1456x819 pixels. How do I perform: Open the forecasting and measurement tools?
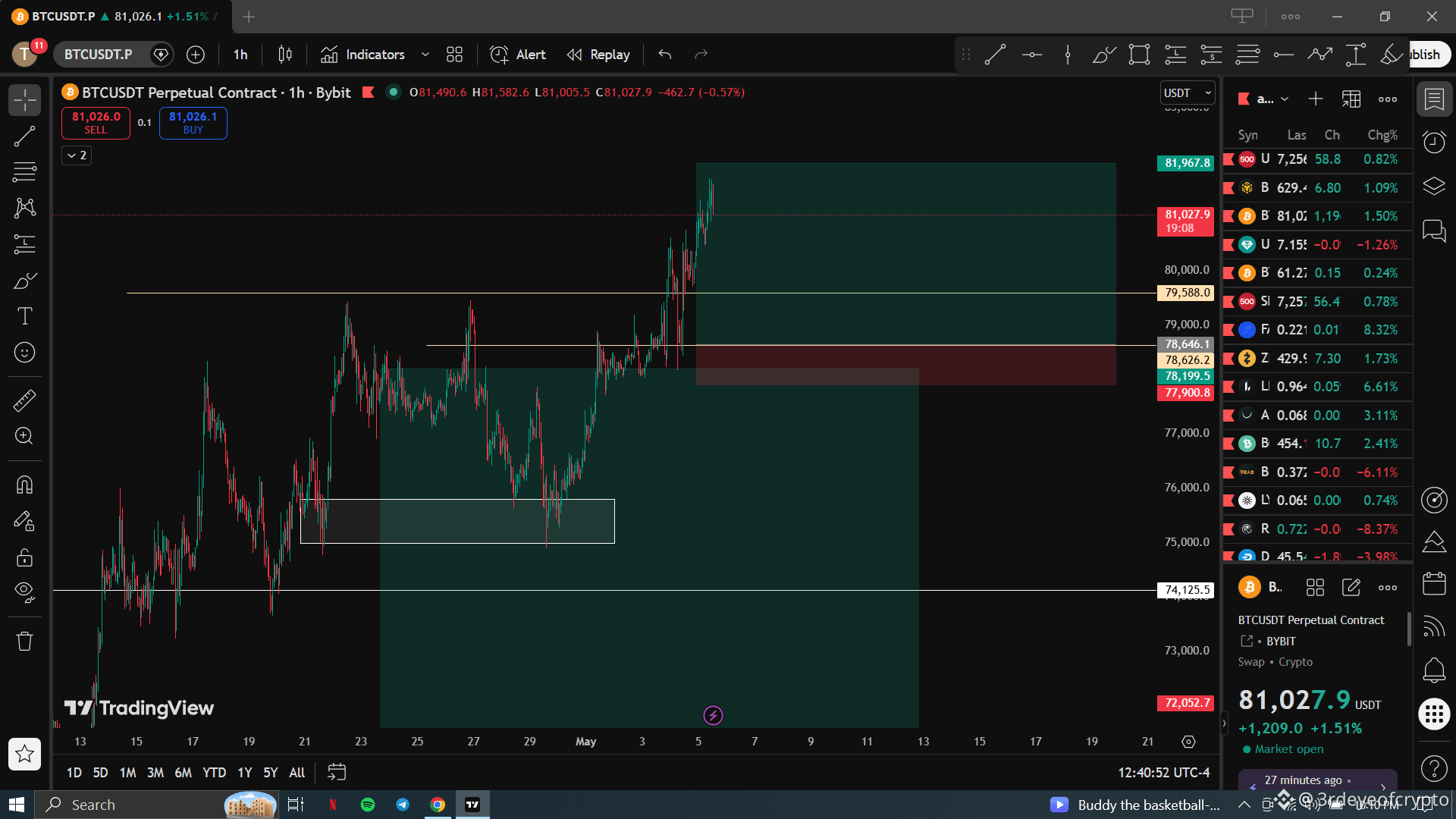pos(24,244)
